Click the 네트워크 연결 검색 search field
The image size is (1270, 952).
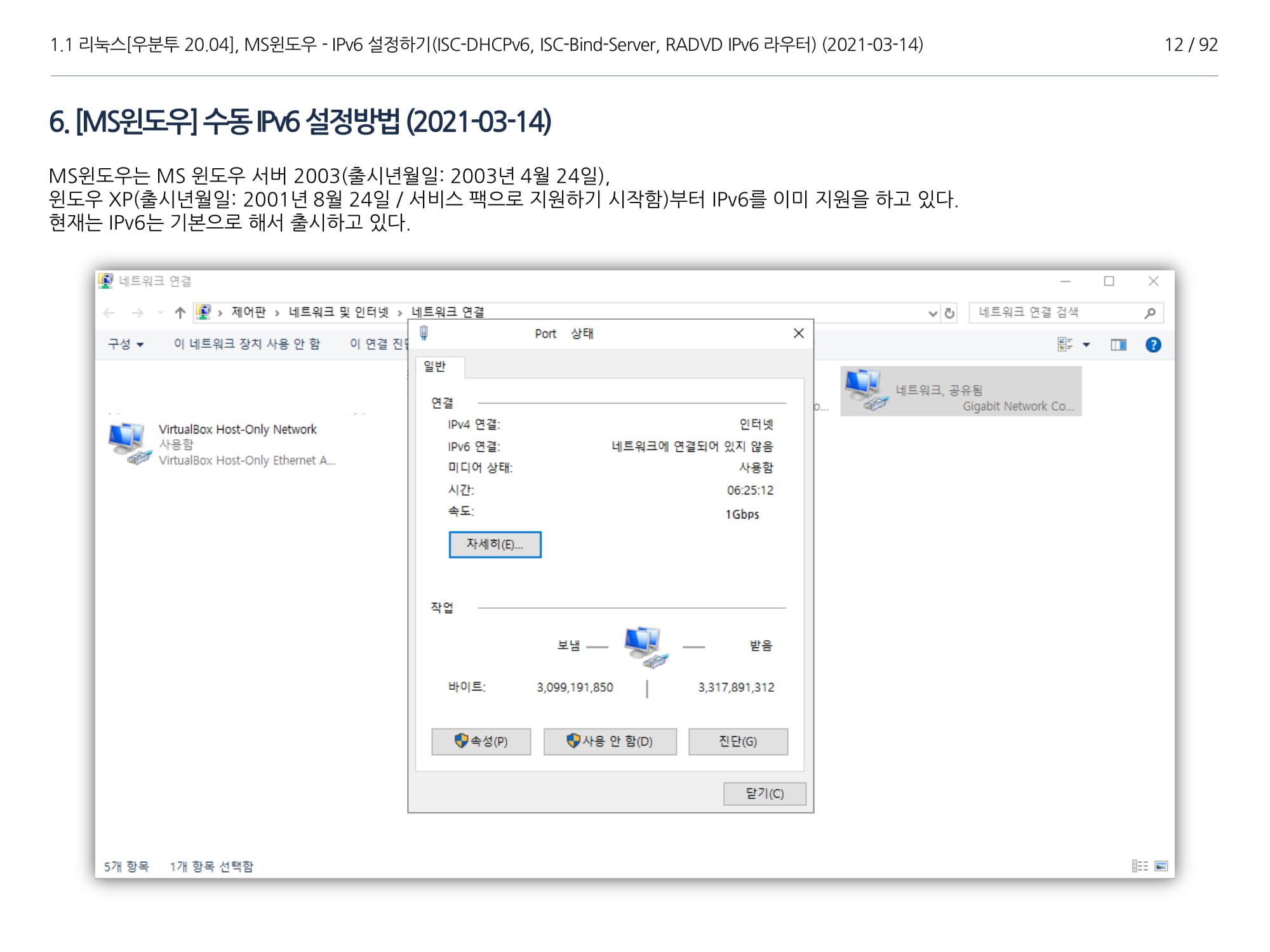point(1054,313)
